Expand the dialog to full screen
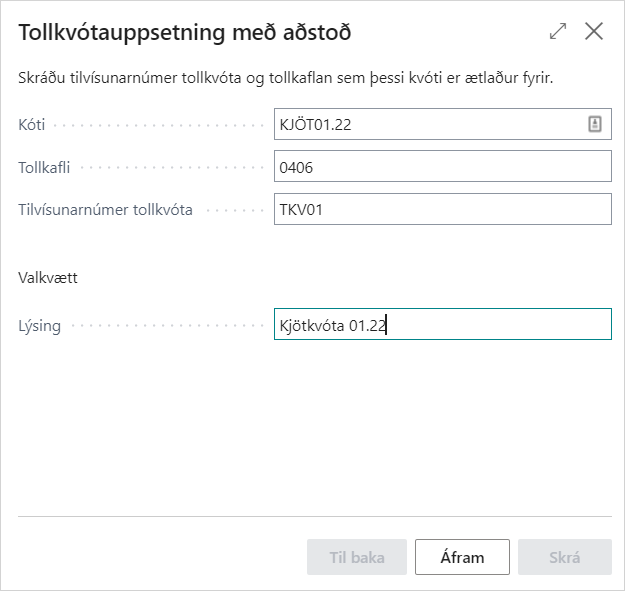The width and height of the screenshot is (625, 591). 558,31
